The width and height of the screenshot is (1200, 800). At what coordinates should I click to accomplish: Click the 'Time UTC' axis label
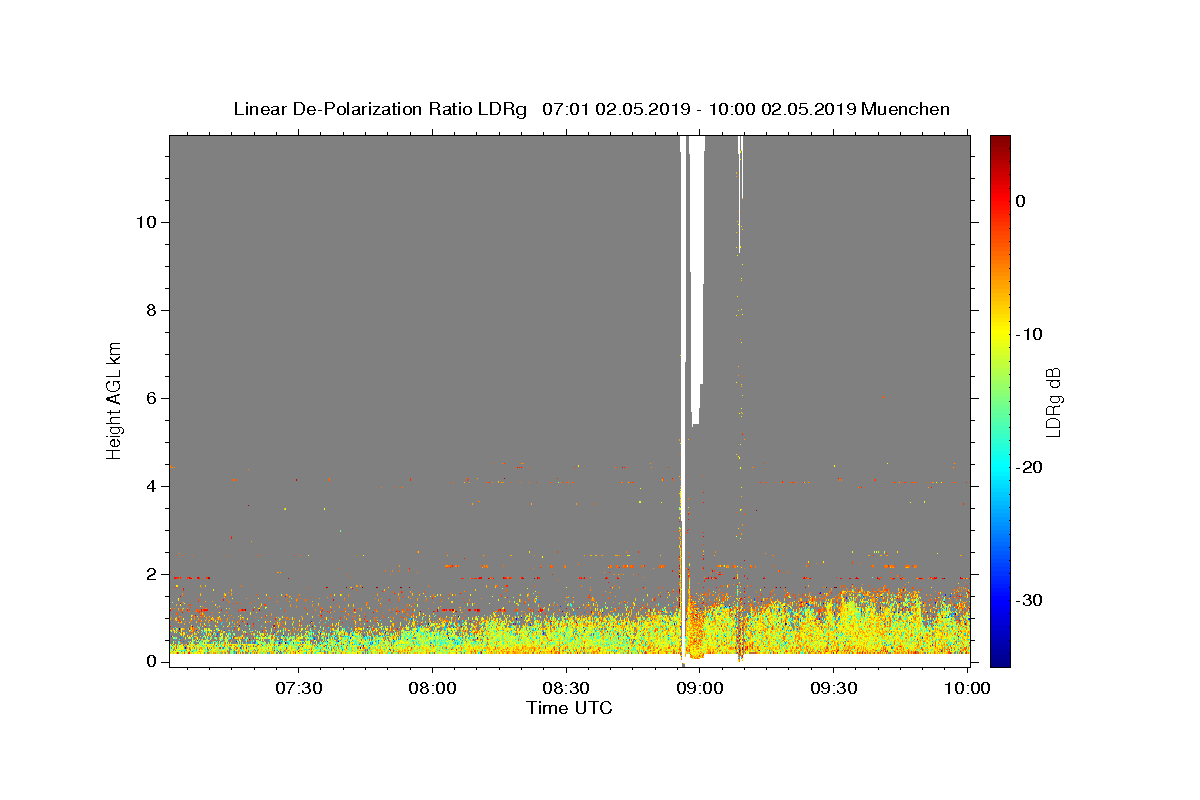point(569,708)
